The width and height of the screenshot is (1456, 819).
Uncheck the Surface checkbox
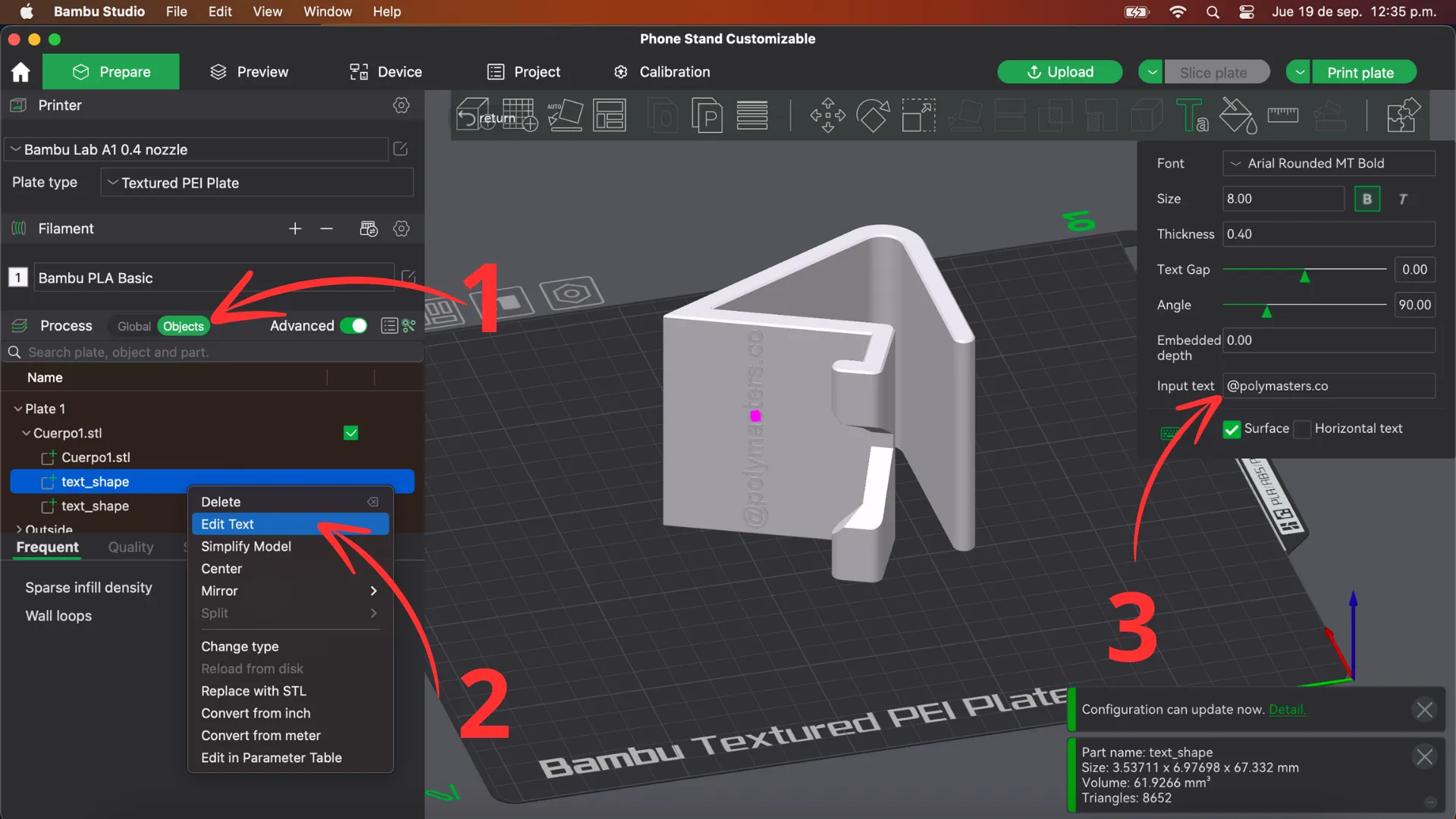click(x=1232, y=429)
